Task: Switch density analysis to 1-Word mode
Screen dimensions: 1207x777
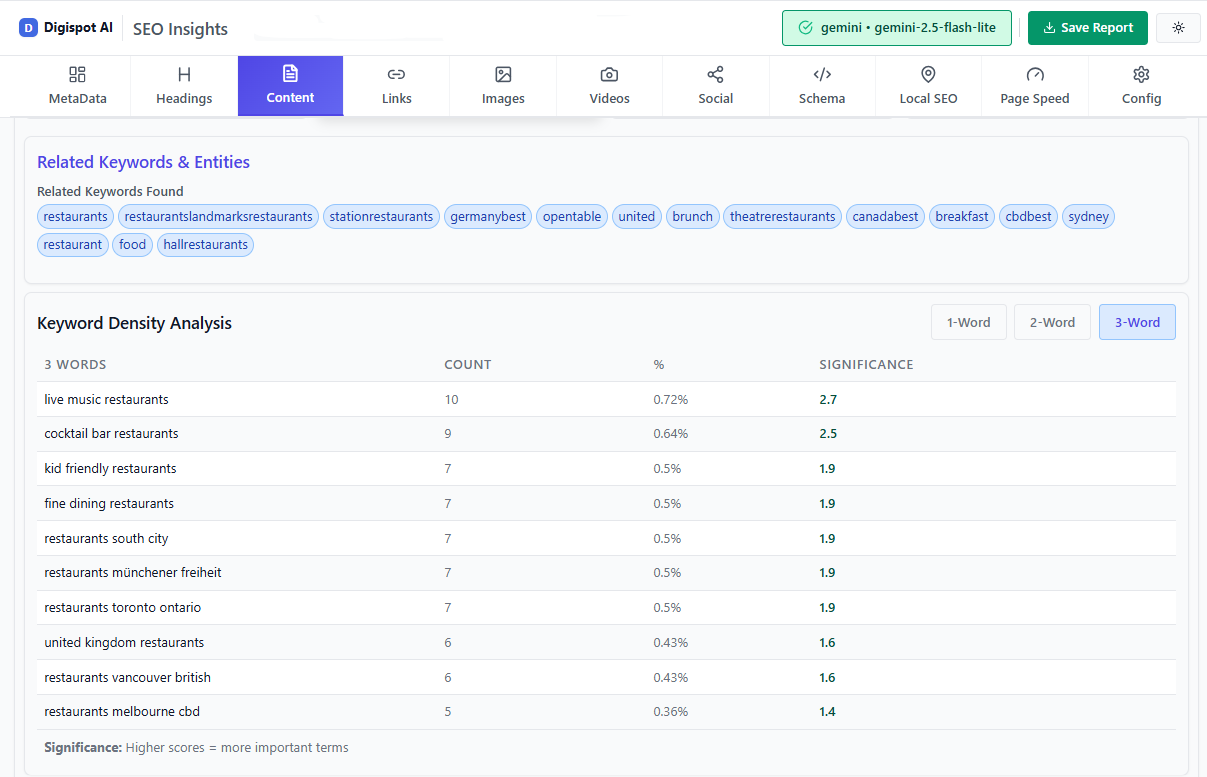Action: (968, 322)
